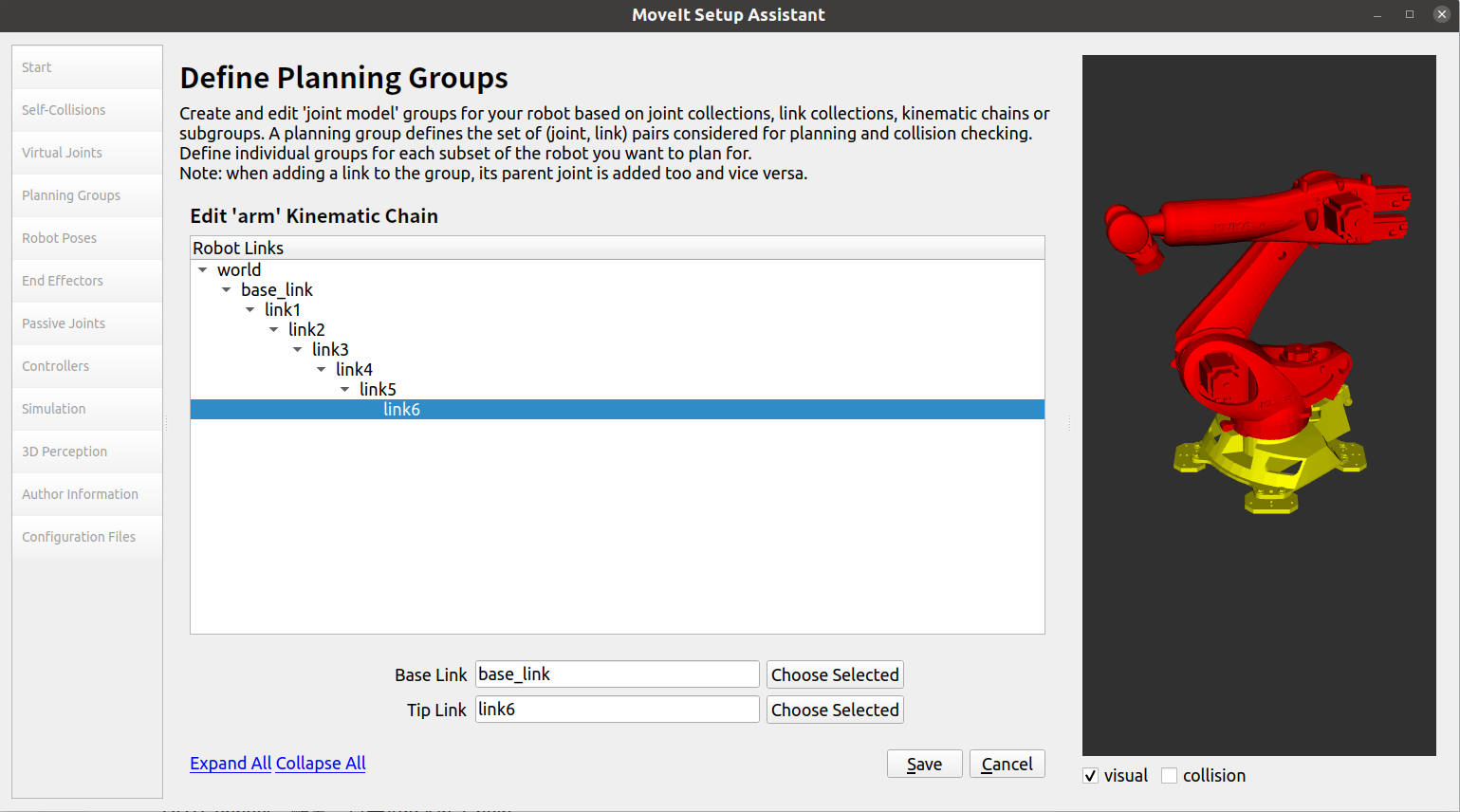Close the MoveIt Setup Assistant window

tap(1442, 14)
